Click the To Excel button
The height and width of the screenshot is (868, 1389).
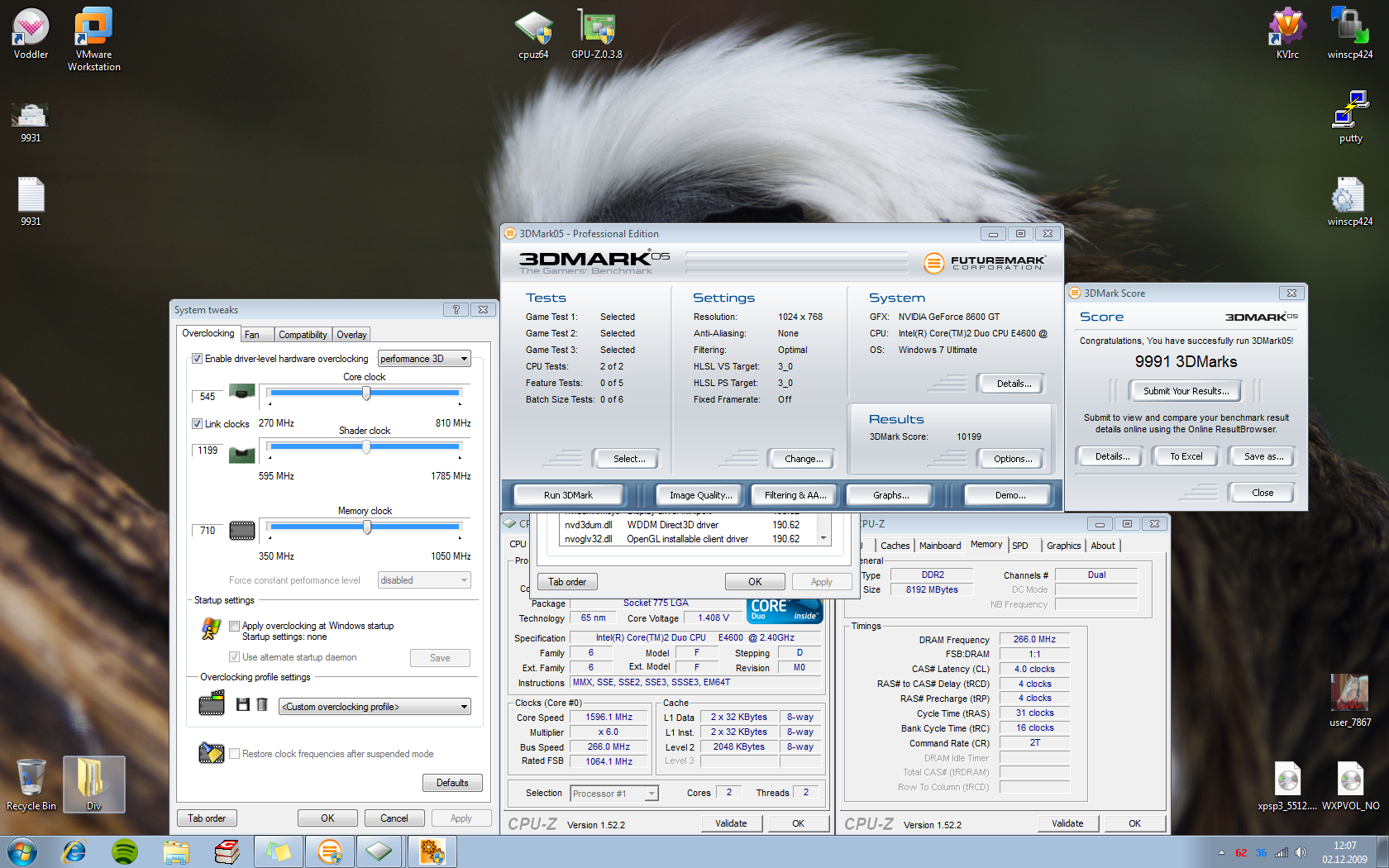1186,456
